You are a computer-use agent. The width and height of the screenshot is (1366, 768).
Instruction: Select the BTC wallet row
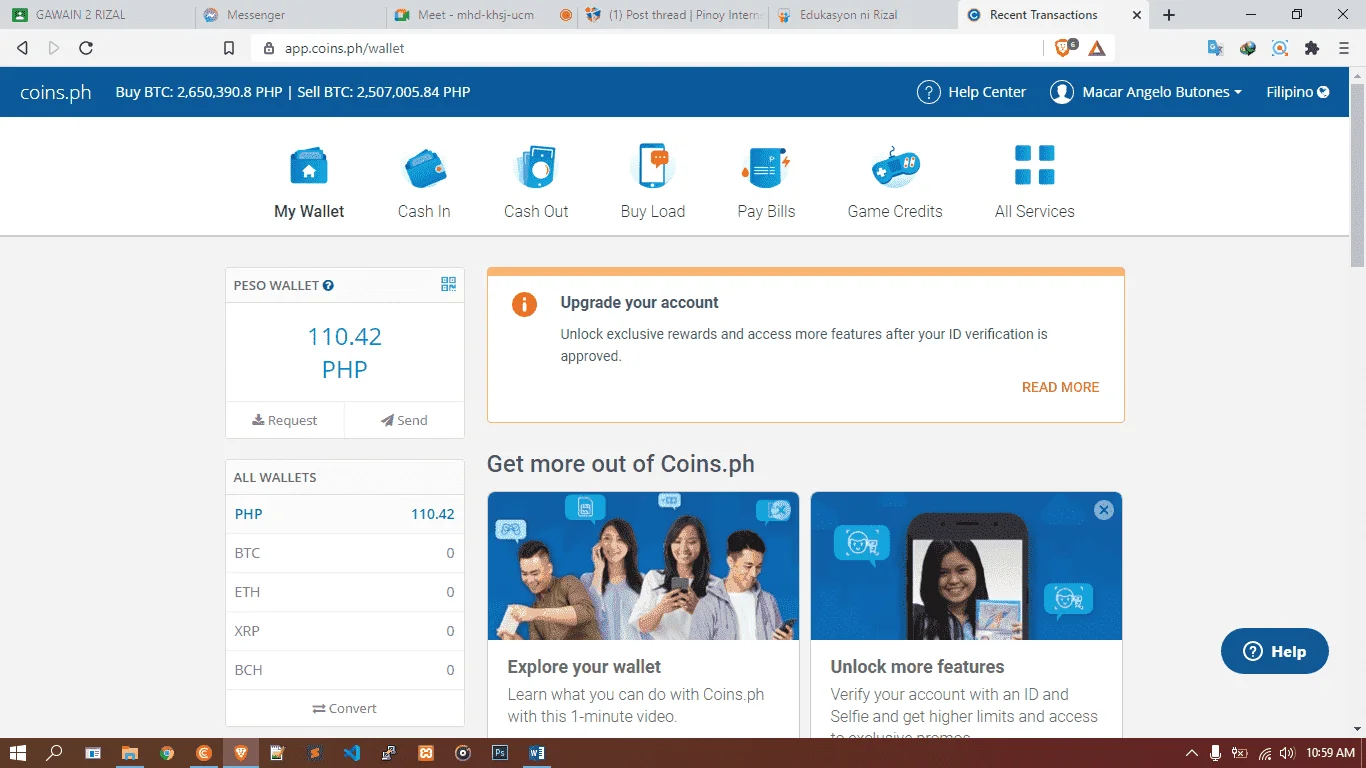click(x=345, y=553)
